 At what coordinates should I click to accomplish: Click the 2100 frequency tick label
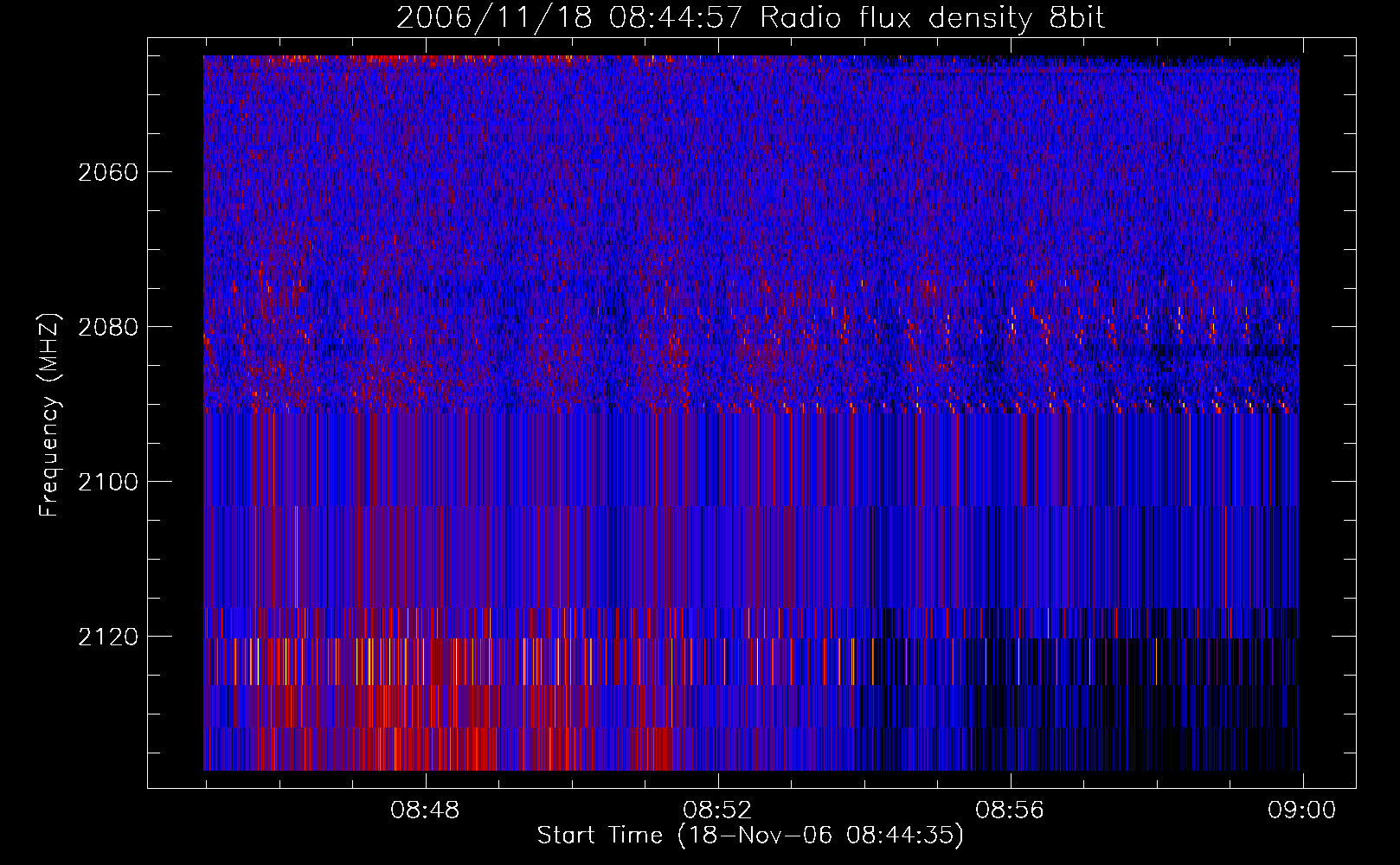(108, 482)
